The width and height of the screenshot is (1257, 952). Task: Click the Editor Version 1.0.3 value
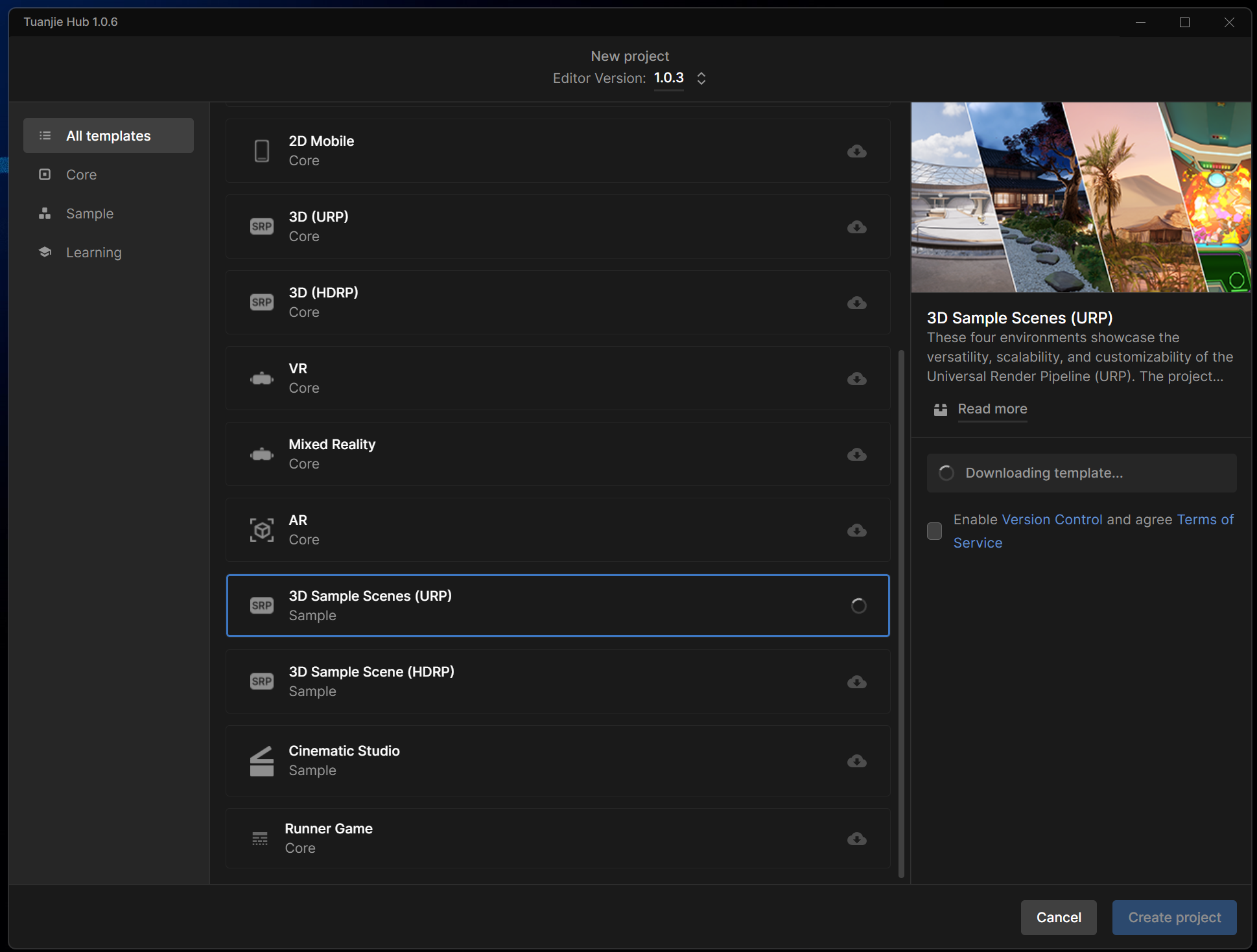[668, 78]
